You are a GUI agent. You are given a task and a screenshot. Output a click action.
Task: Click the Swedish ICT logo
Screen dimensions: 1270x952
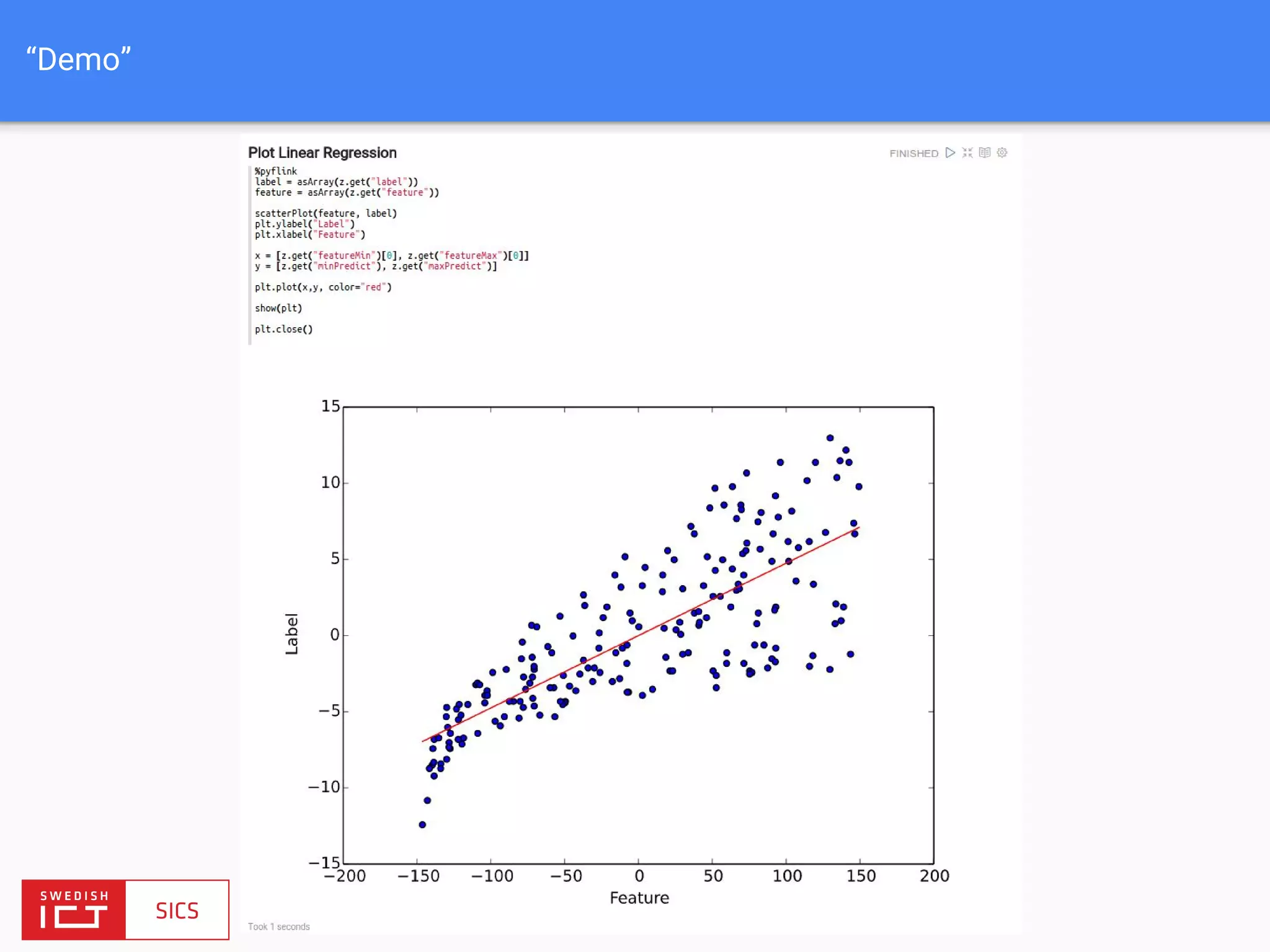click(74, 909)
